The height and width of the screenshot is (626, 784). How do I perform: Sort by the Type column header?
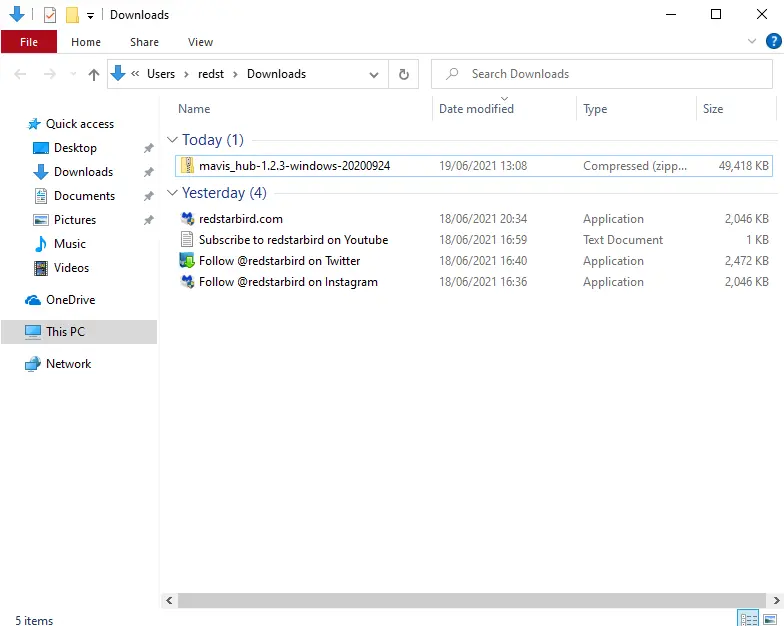(x=595, y=109)
